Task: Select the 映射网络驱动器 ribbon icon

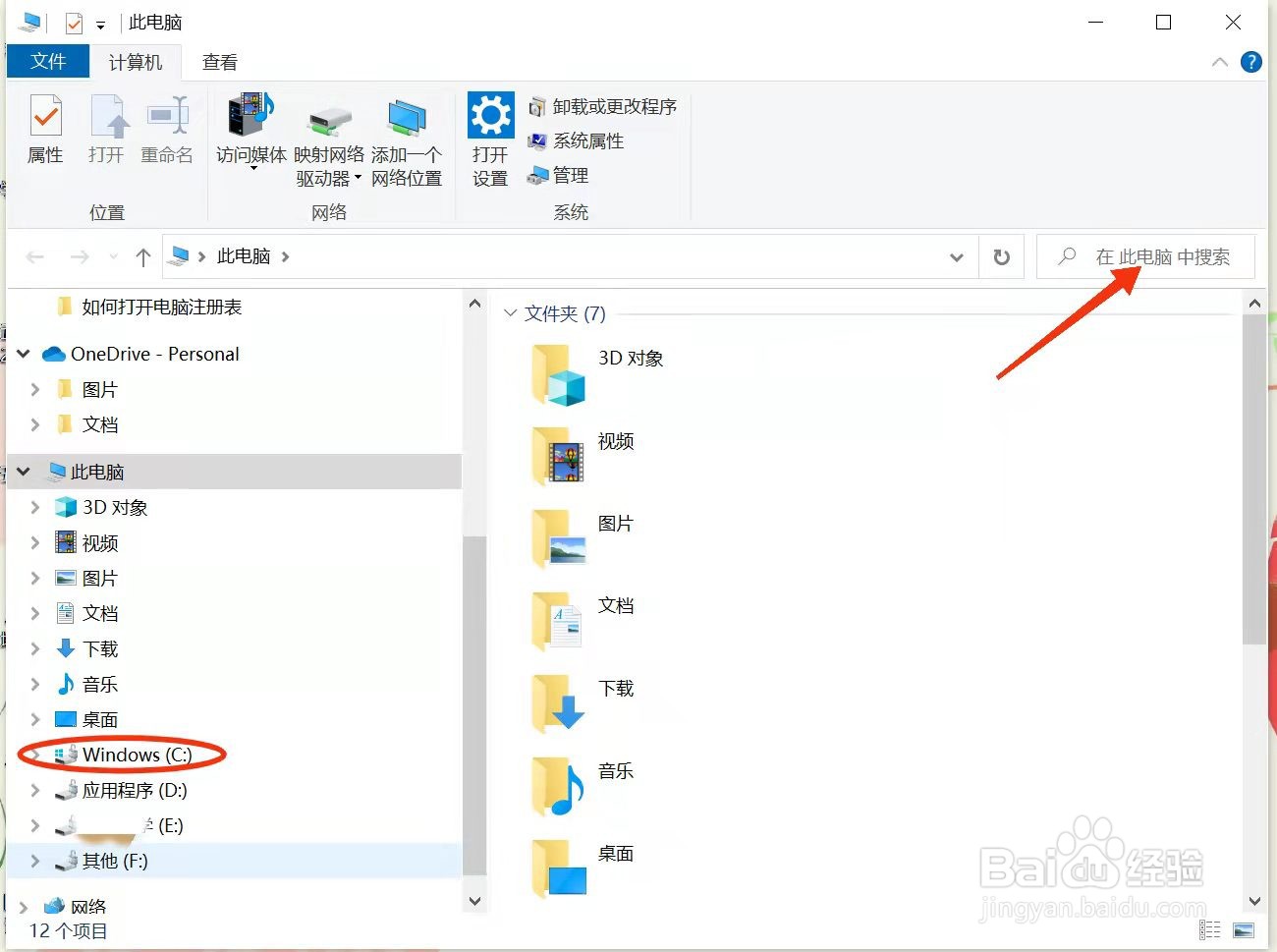Action: click(329, 138)
